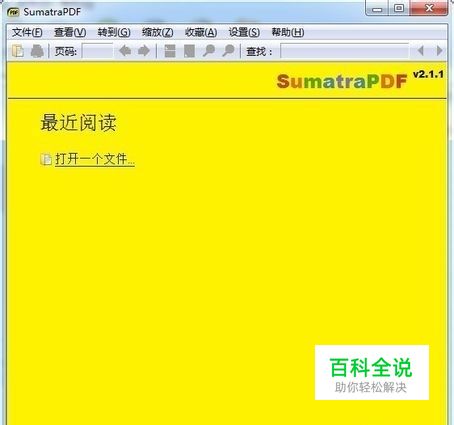The width and height of the screenshot is (454, 425).
Task: Click the 查找 search text field
Action: [345, 51]
